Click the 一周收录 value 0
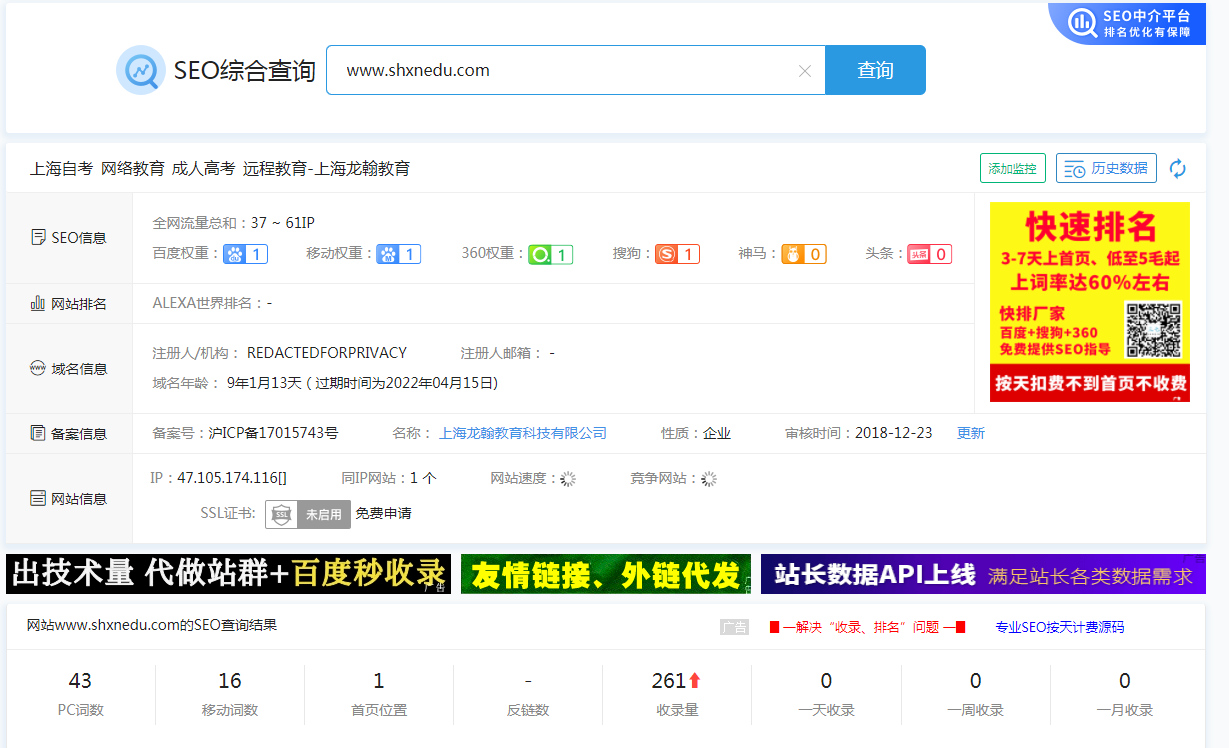 click(x=976, y=681)
